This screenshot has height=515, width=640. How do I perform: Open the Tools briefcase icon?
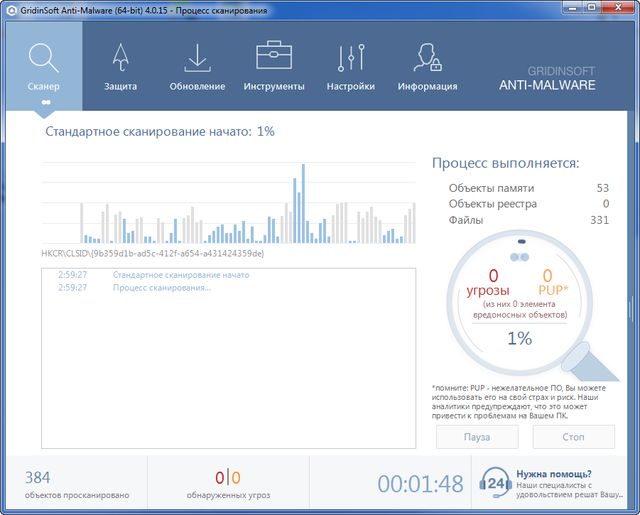tap(273, 57)
